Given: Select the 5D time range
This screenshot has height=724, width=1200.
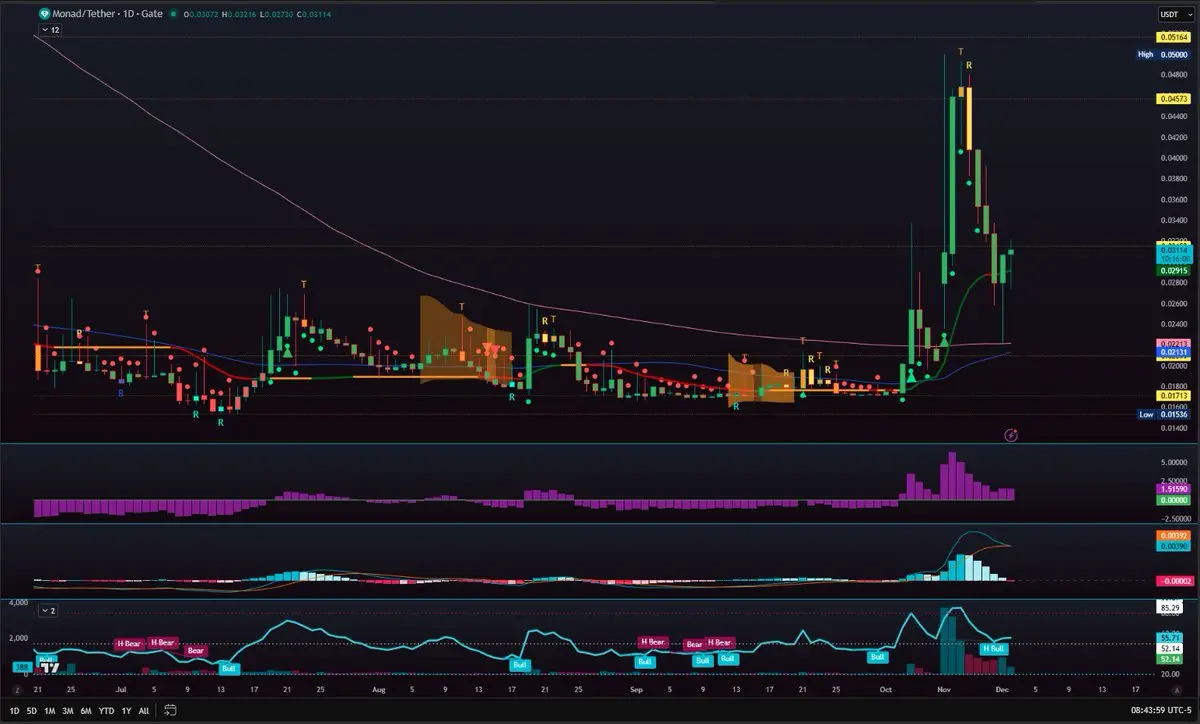Looking at the screenshot, I should [33, 711].
